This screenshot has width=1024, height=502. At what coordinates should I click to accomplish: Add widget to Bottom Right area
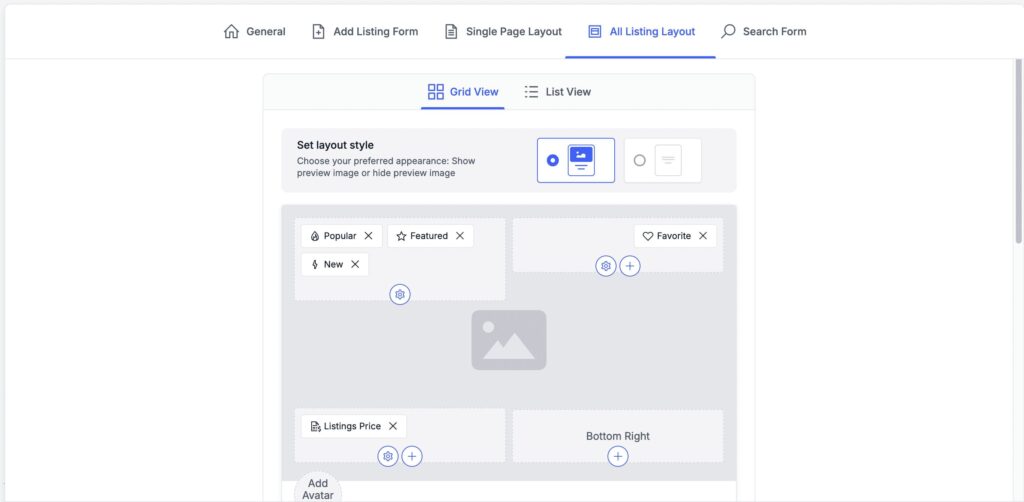point(618,456)
